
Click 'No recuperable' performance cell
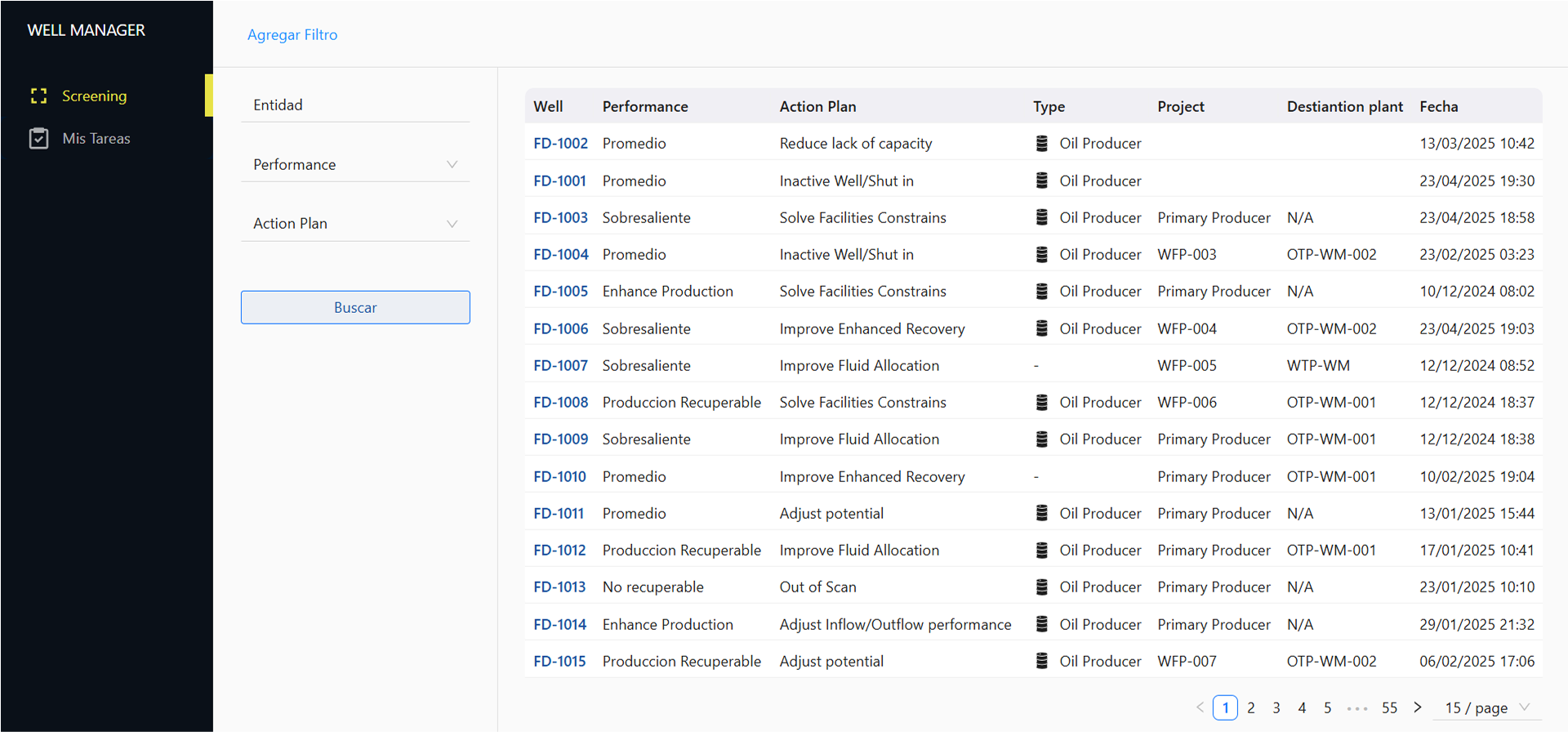click(653, 587)
